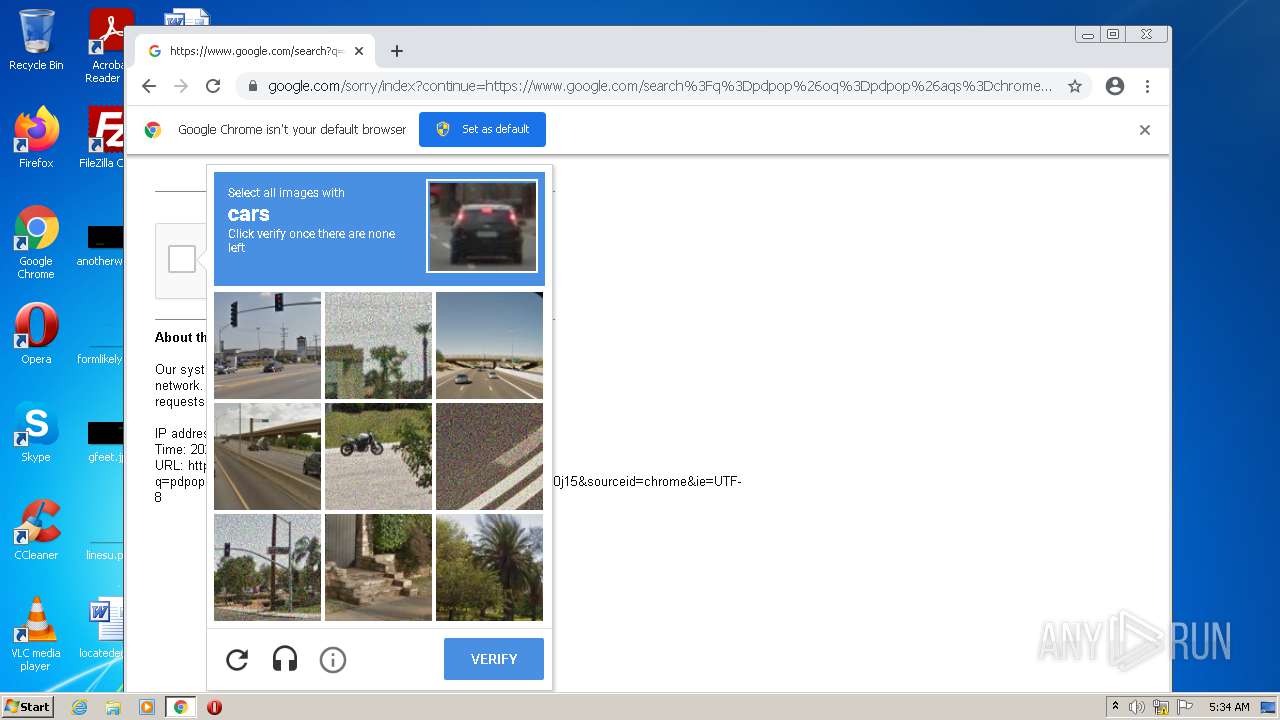Open the volume speaker tray icon

pyautogui.click(x=1137, y=707)
